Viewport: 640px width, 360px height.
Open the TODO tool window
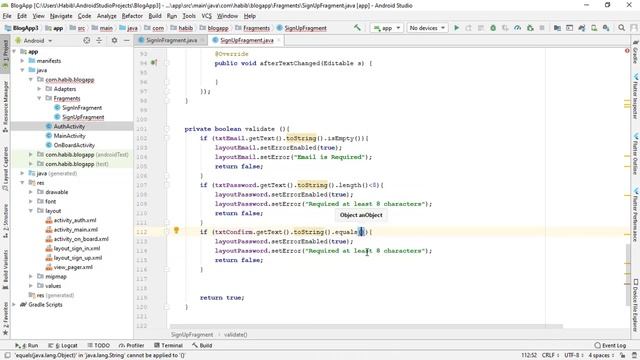pyautogui.click(x=98, y=345)
